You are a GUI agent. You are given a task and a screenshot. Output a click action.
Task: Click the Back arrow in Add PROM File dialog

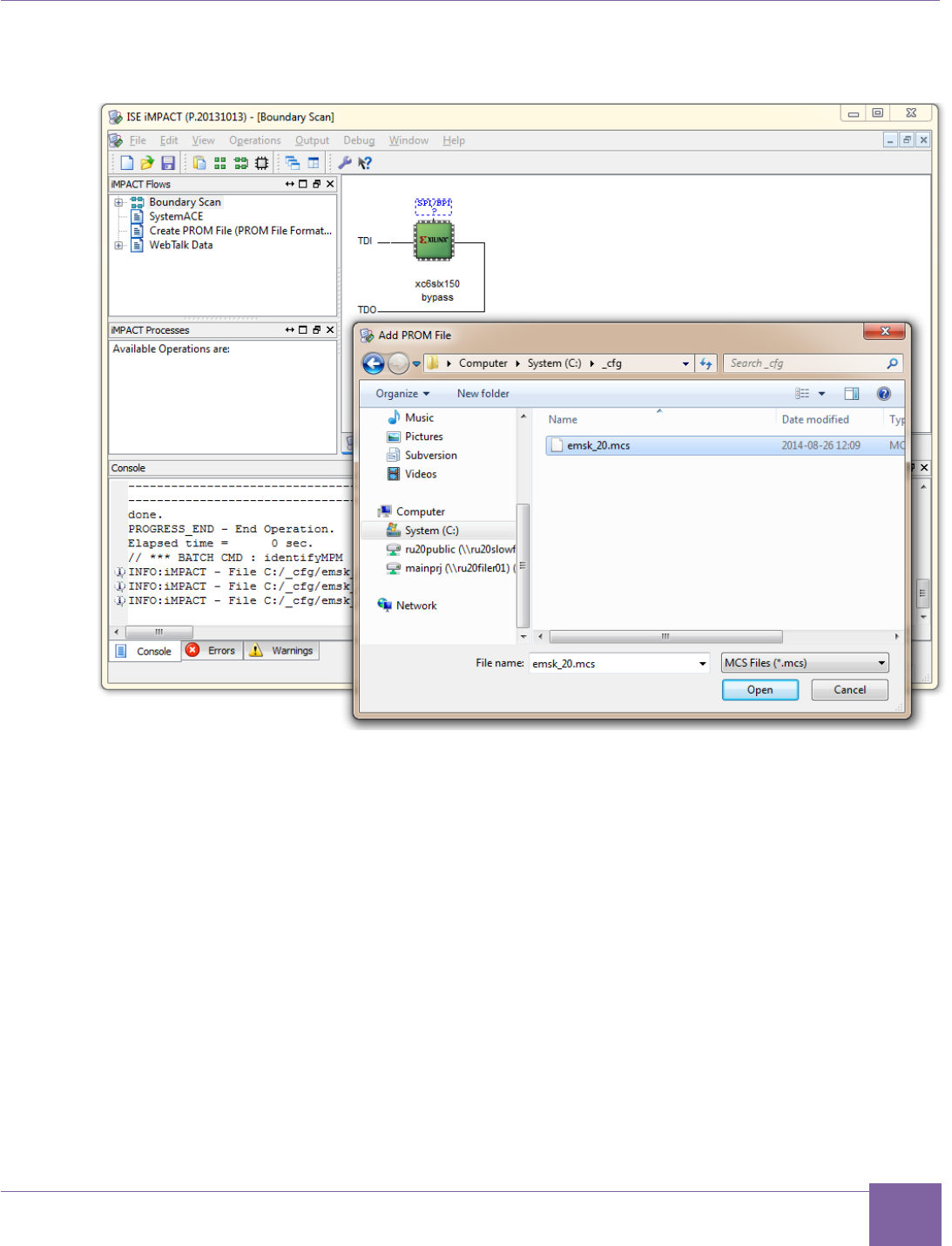pyautogui.click(x=374, y=363)
